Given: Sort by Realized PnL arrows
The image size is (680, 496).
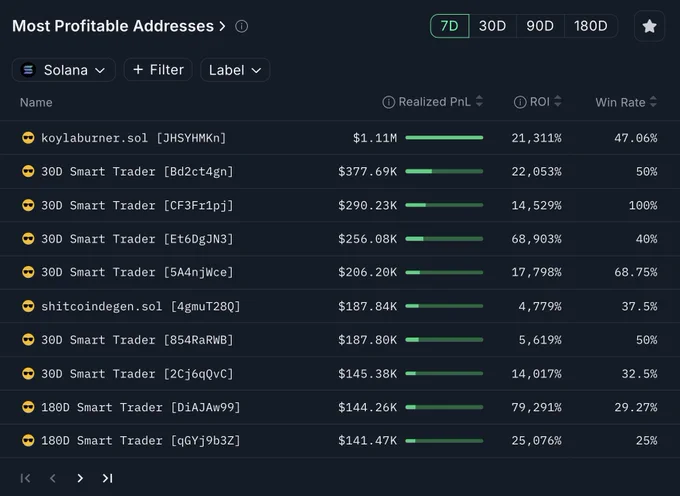Looking at the screenshot, I should 479,101.
